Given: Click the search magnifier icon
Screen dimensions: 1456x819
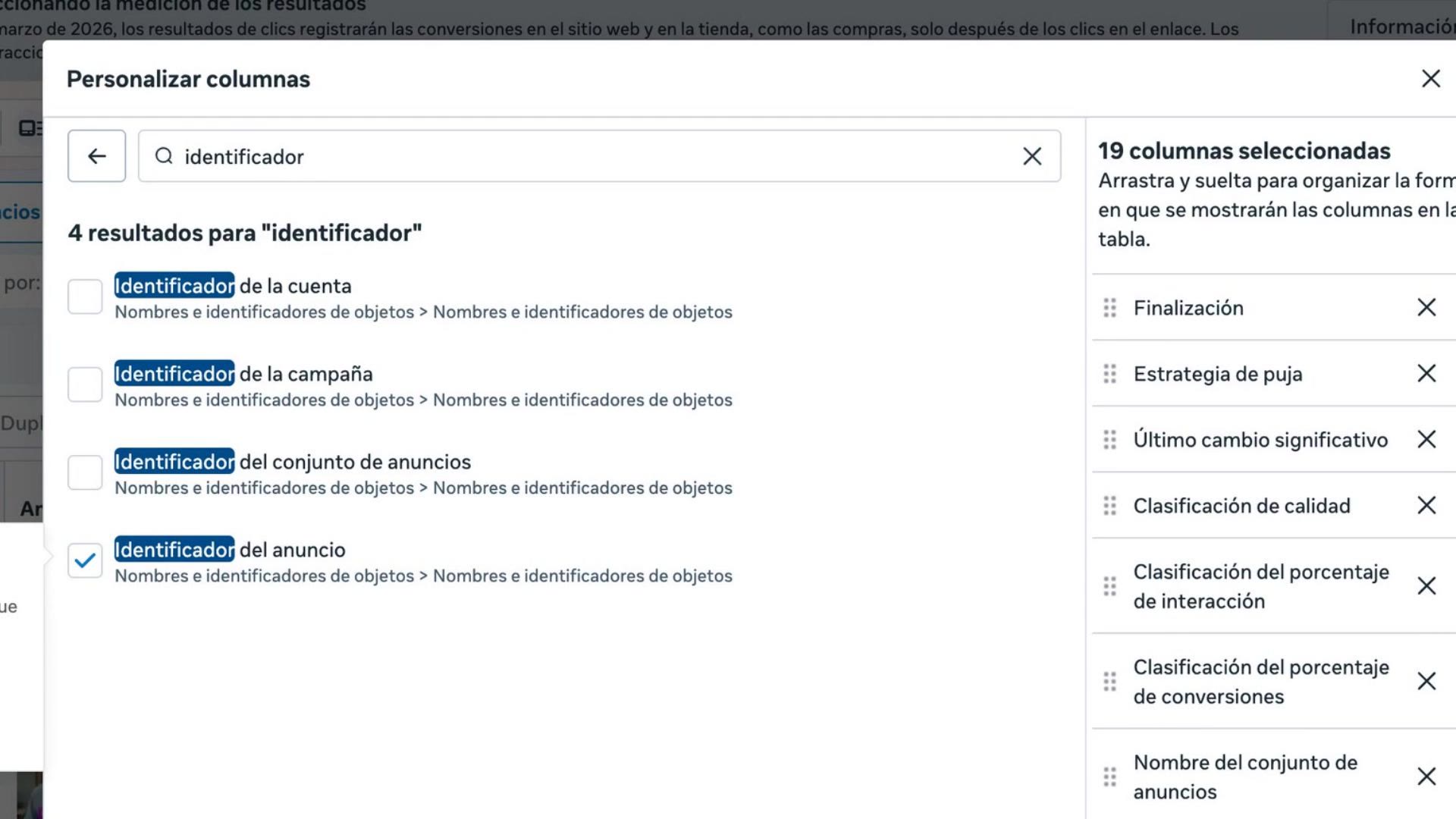Looking at the screenshot, I should point(164,156).
